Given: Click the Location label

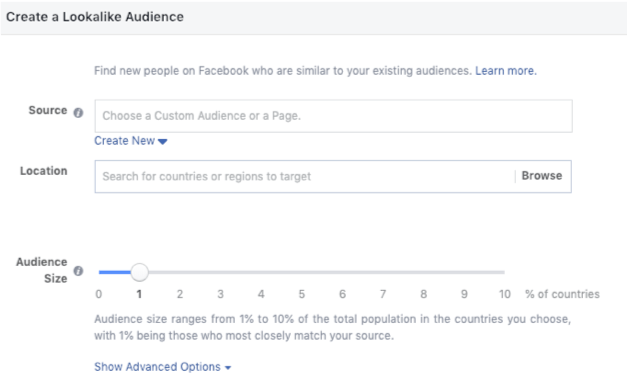Looking at the screenshot, I should point(44,171).
